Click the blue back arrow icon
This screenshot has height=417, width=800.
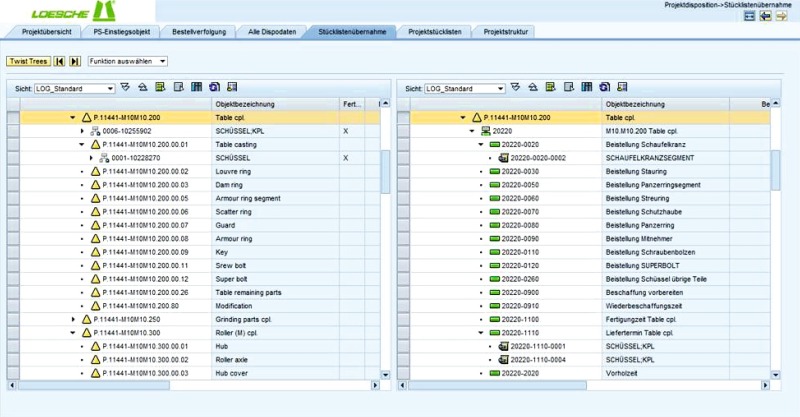pyautogui.click(x=765, y=17)
